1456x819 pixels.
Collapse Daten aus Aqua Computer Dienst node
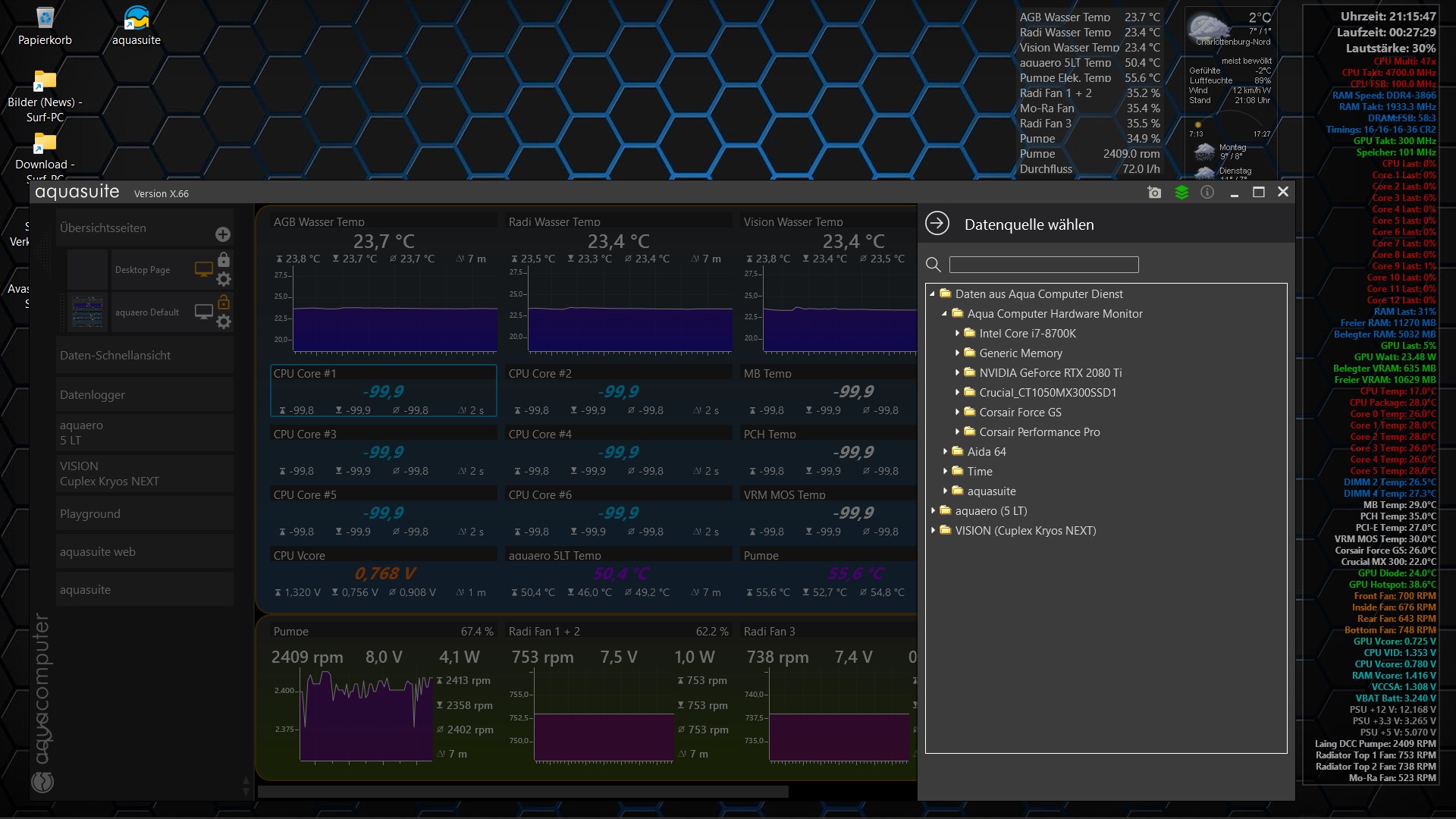coord(933,294)
